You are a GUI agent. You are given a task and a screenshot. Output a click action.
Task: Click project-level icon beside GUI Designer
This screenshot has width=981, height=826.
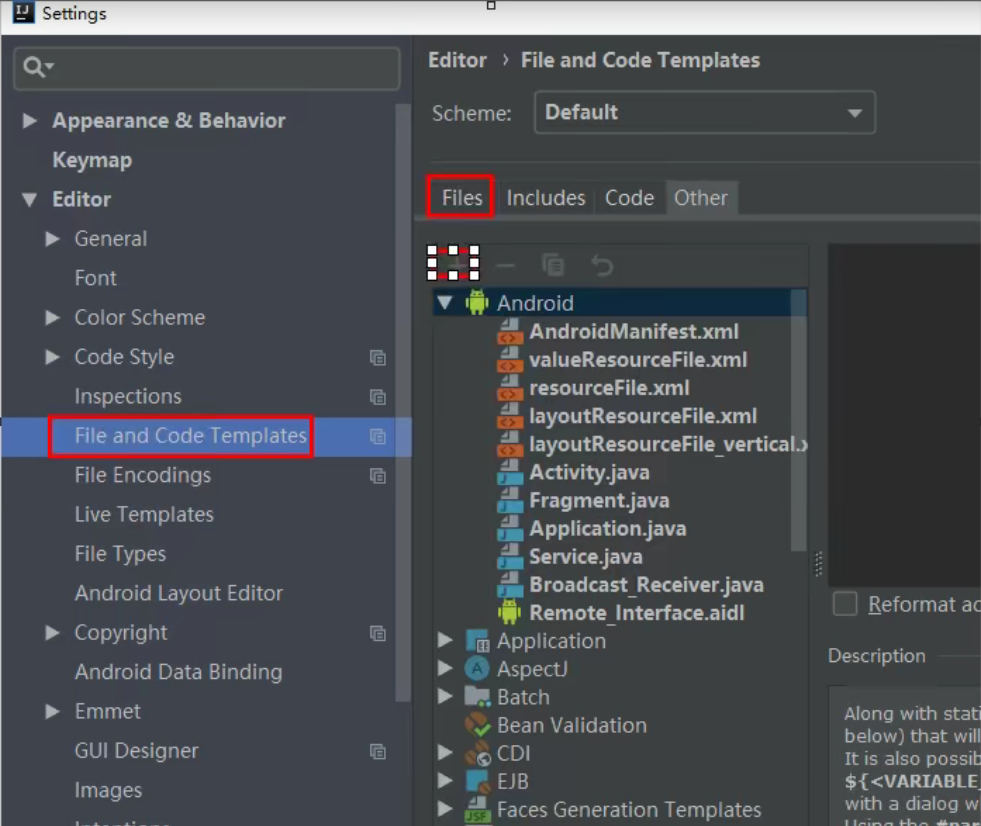click(x=377, y=752)
